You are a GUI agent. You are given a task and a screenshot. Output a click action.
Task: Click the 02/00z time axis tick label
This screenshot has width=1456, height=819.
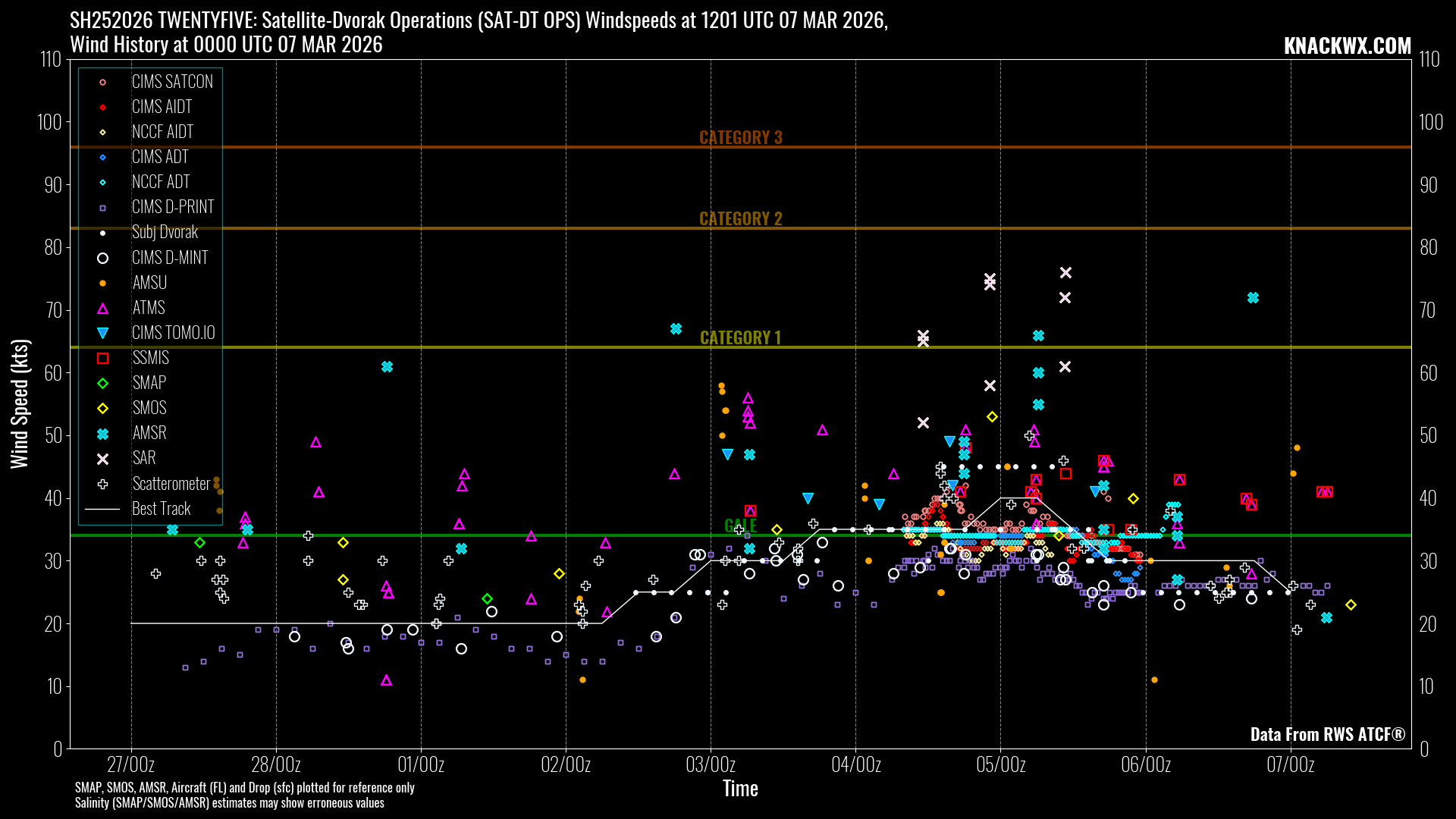point(566,764)
